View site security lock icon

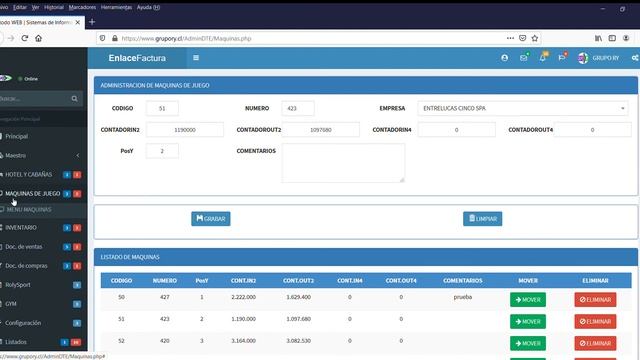(115, 38)
